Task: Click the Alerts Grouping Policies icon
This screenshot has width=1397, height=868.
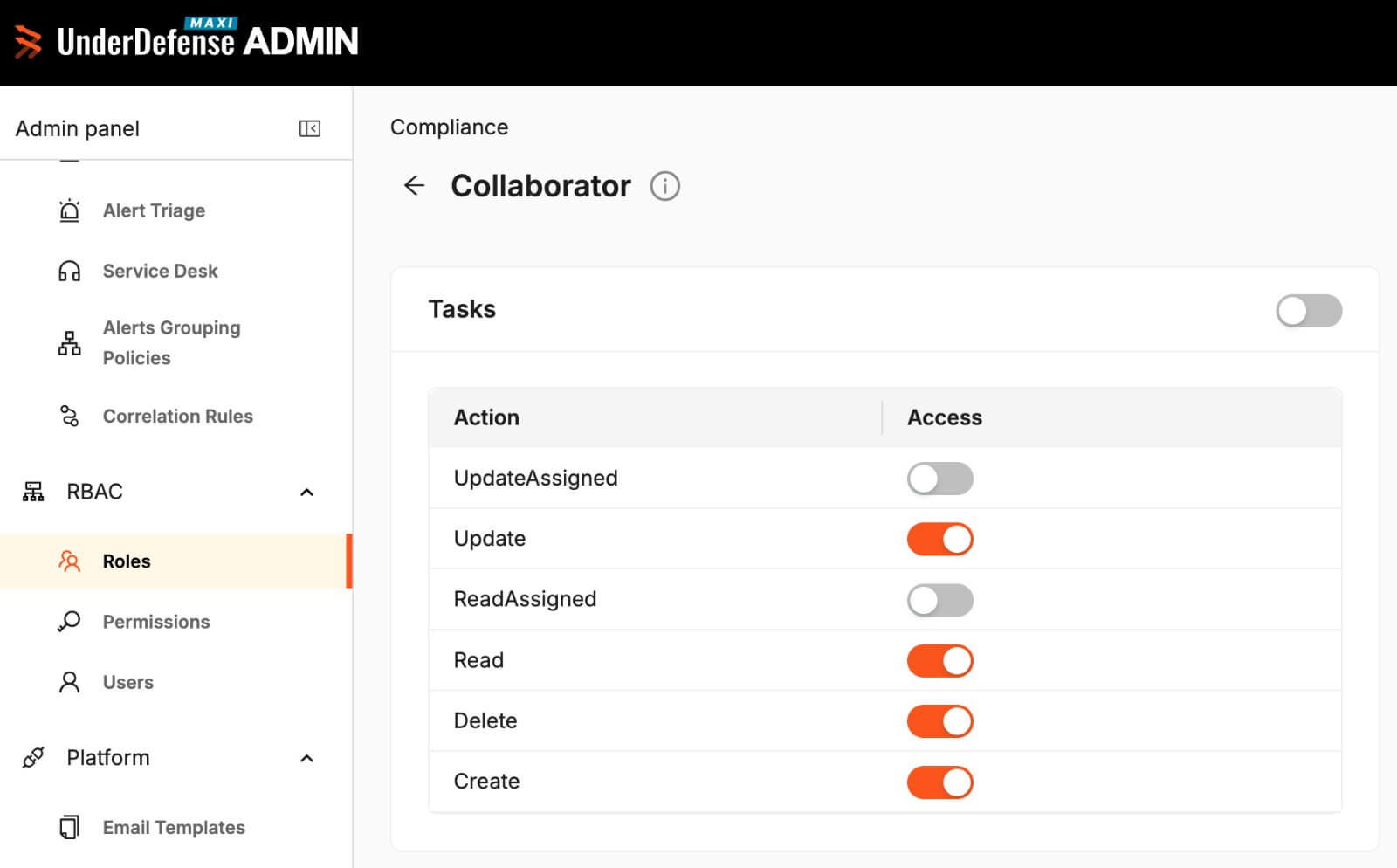Action: [x=69, y=343]
